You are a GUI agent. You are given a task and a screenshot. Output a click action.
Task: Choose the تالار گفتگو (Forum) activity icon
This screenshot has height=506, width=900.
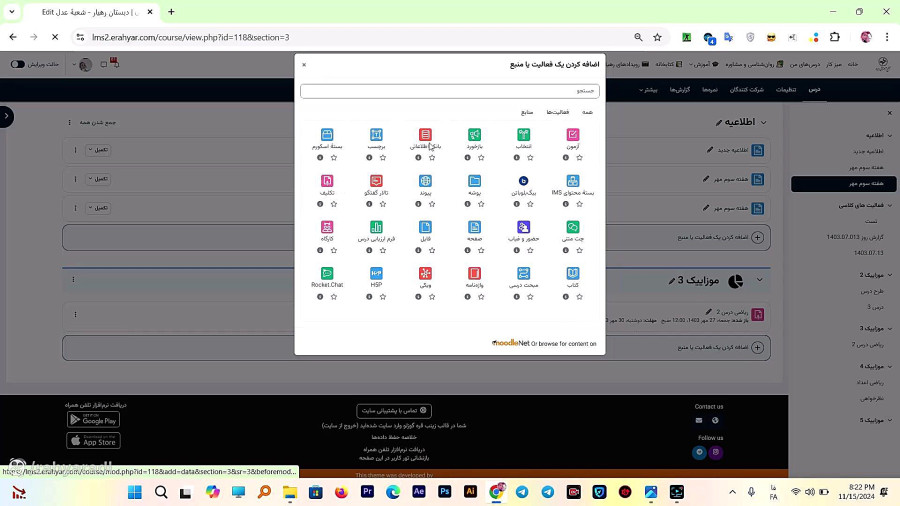click(376, 181)
